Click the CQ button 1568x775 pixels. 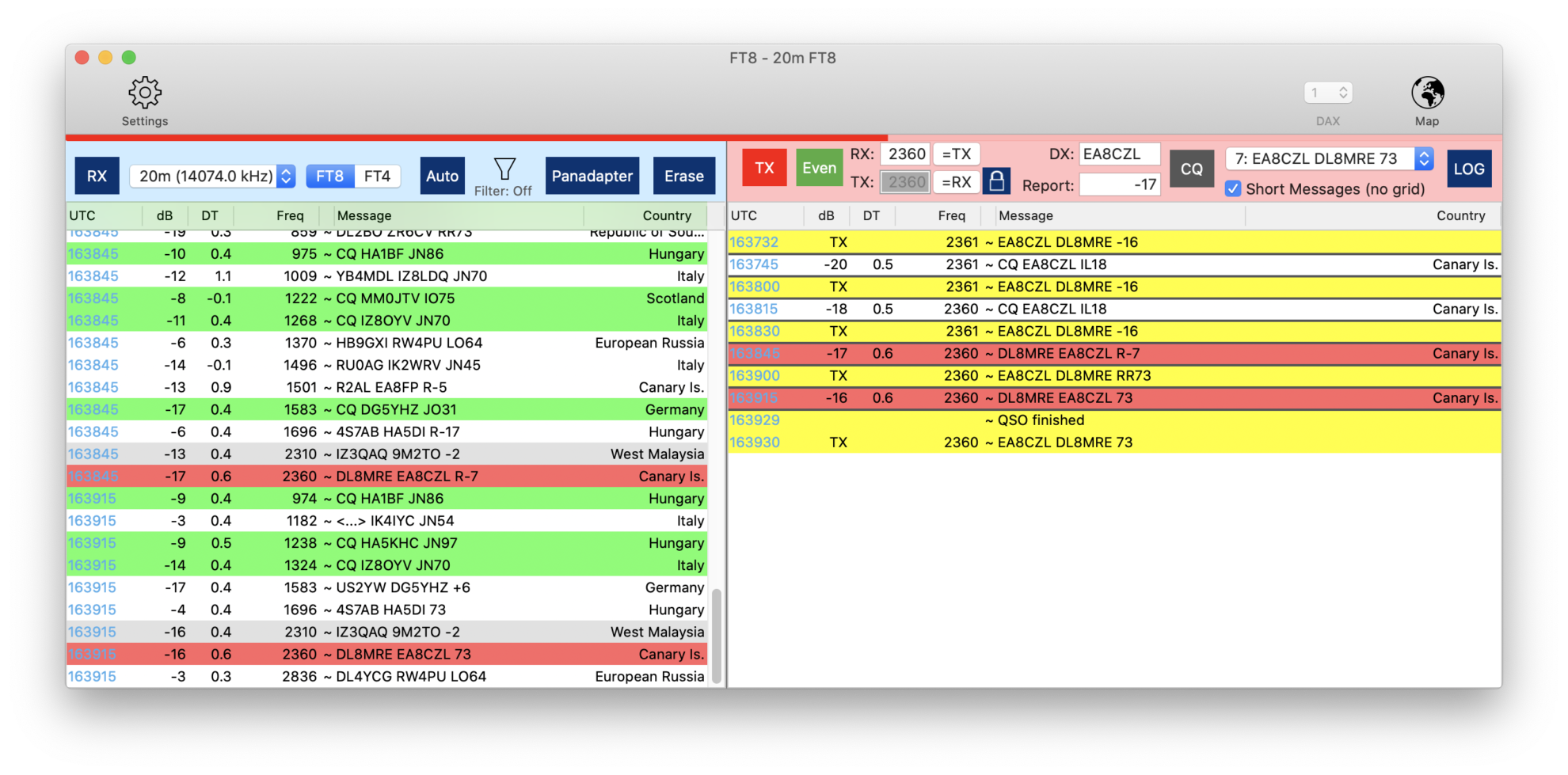coord(1192,169)
